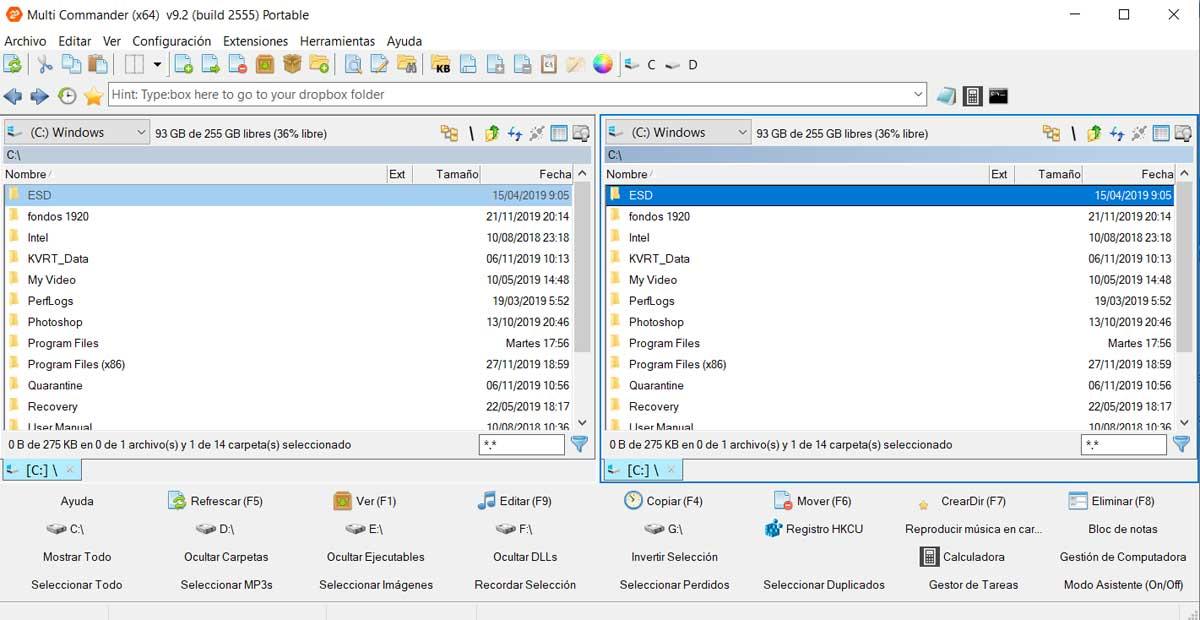Open the calculator icon beside address bar
The image size is (1200, 620).
click(972, 96)
